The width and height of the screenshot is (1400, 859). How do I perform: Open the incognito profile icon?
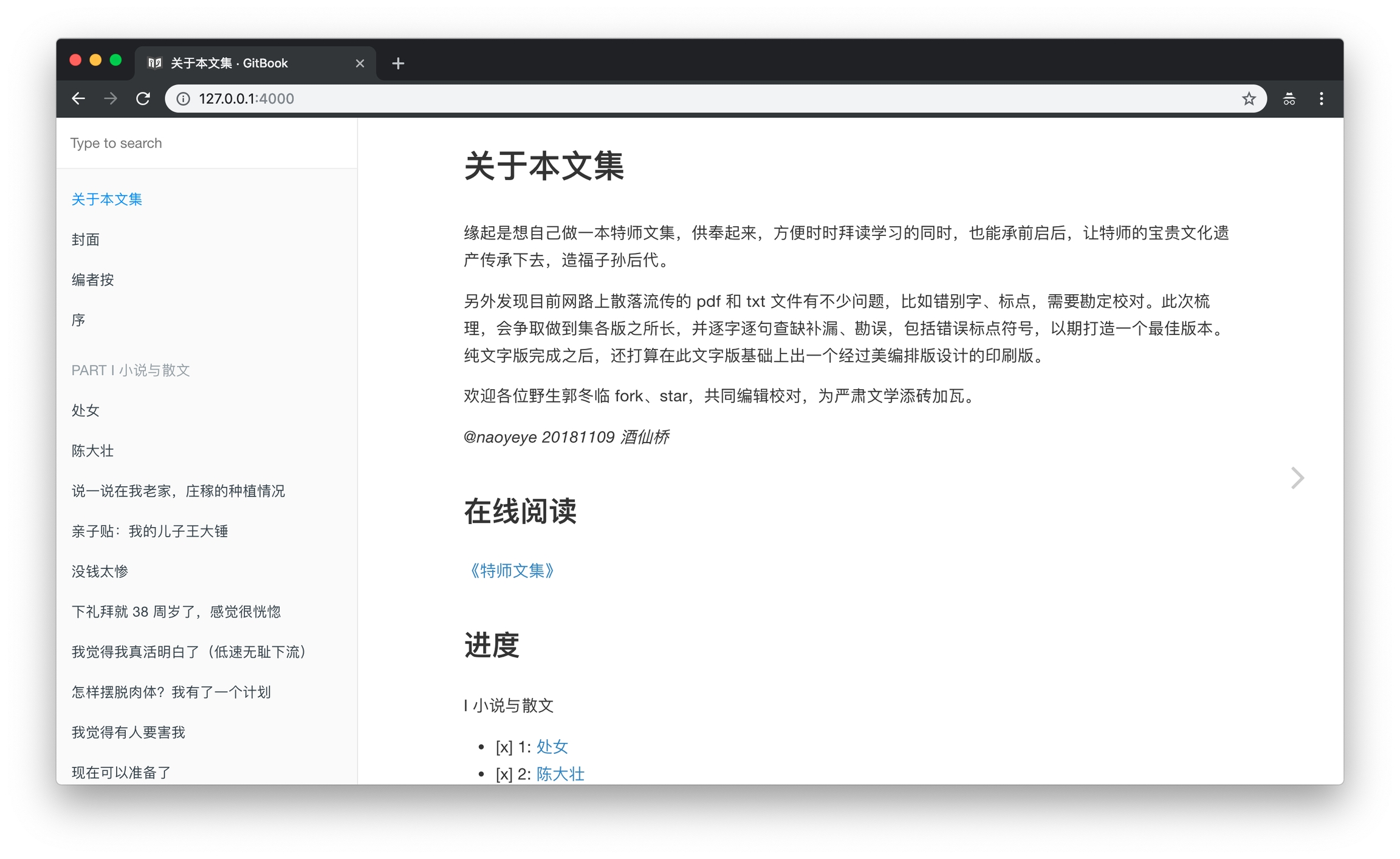pyautogui.click(x=1289, y=98)
